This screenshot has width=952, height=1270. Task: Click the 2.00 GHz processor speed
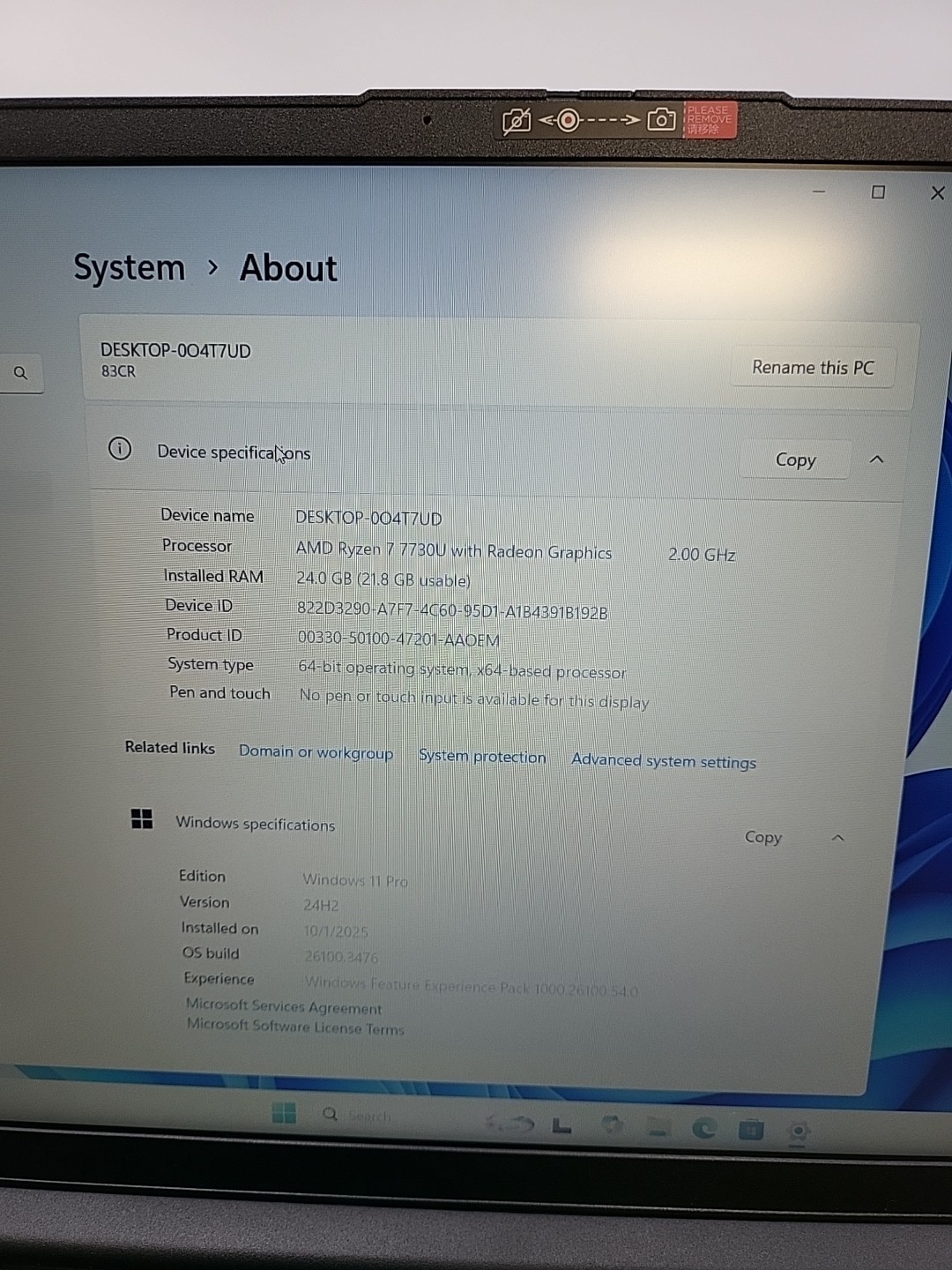click(702, 555)
